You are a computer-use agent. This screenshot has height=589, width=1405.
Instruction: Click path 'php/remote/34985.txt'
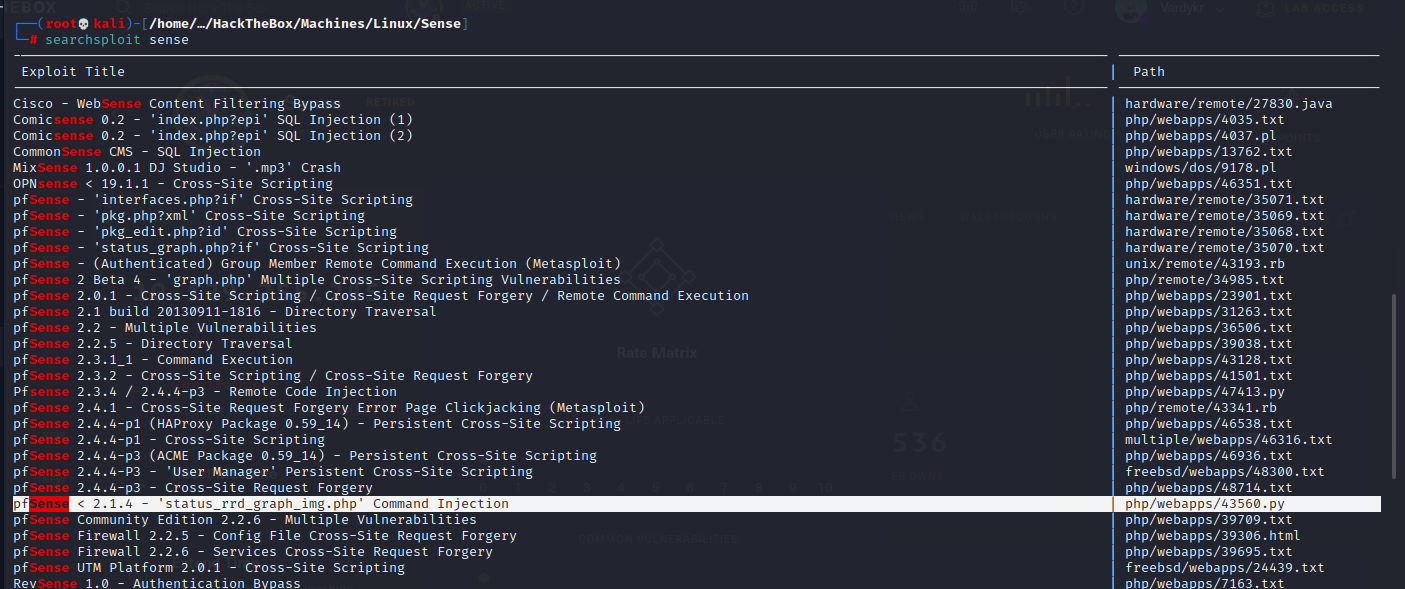click(x=1205, y=280)
